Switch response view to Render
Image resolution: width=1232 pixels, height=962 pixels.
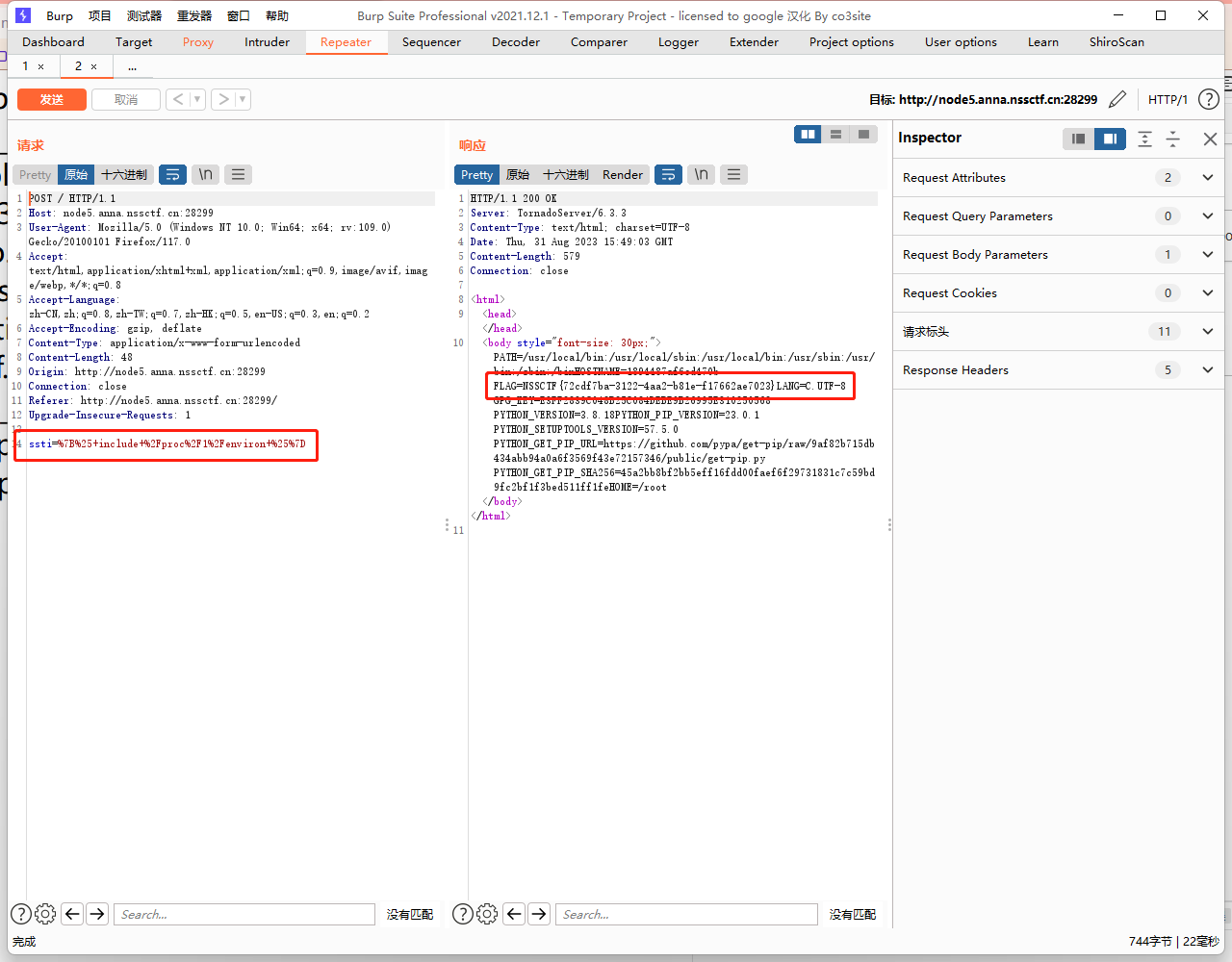[x=623, y=174]
